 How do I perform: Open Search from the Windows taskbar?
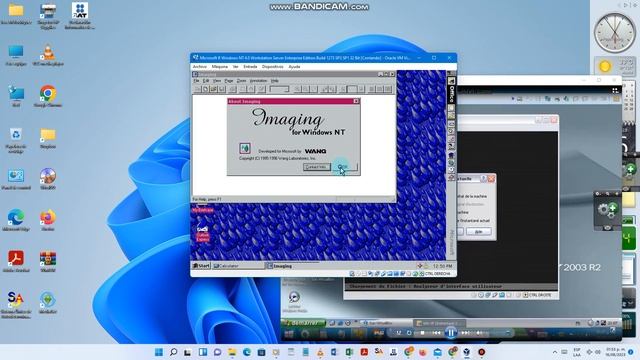tap(173, 352)
